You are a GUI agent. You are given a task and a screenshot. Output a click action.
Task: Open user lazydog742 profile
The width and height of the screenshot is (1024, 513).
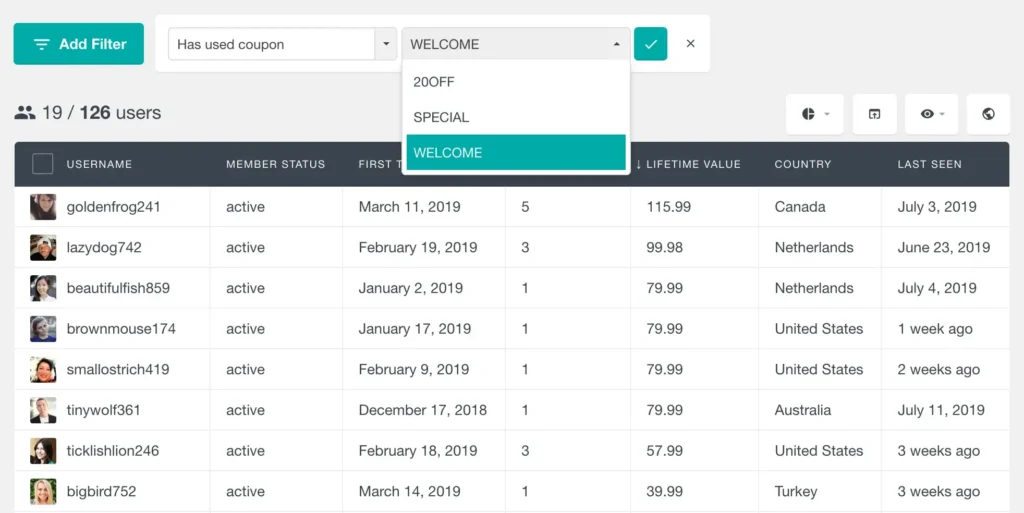coord(104,247)
